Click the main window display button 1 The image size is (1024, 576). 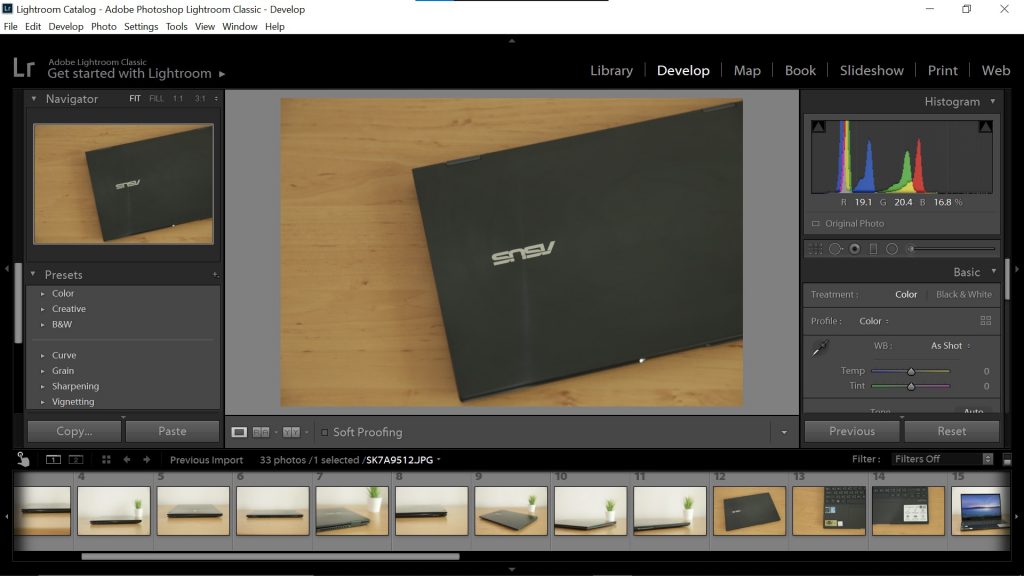coord(53,460)
